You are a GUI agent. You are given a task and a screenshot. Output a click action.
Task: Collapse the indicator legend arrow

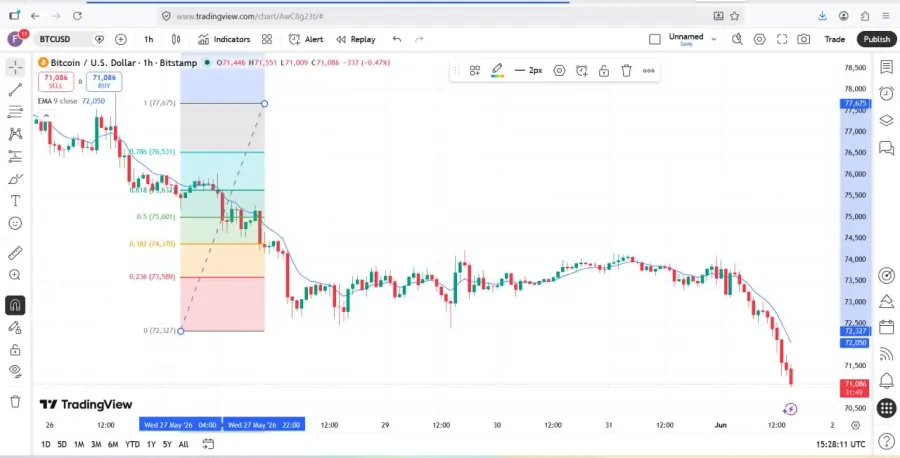coord(46,116)
